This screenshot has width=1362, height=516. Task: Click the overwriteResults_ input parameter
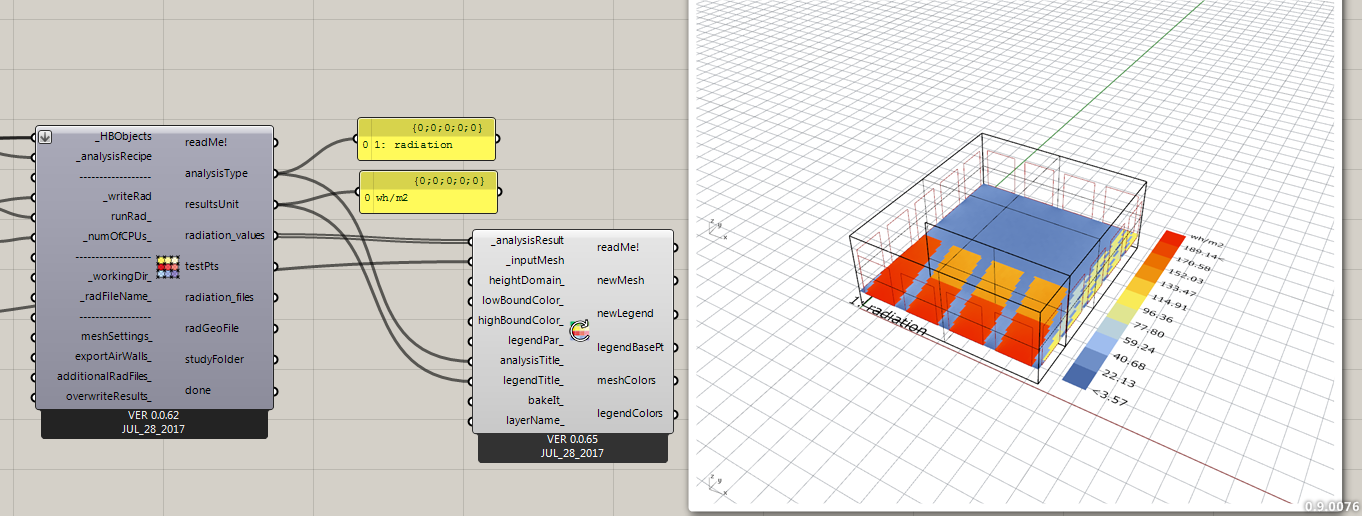(109, 396)
